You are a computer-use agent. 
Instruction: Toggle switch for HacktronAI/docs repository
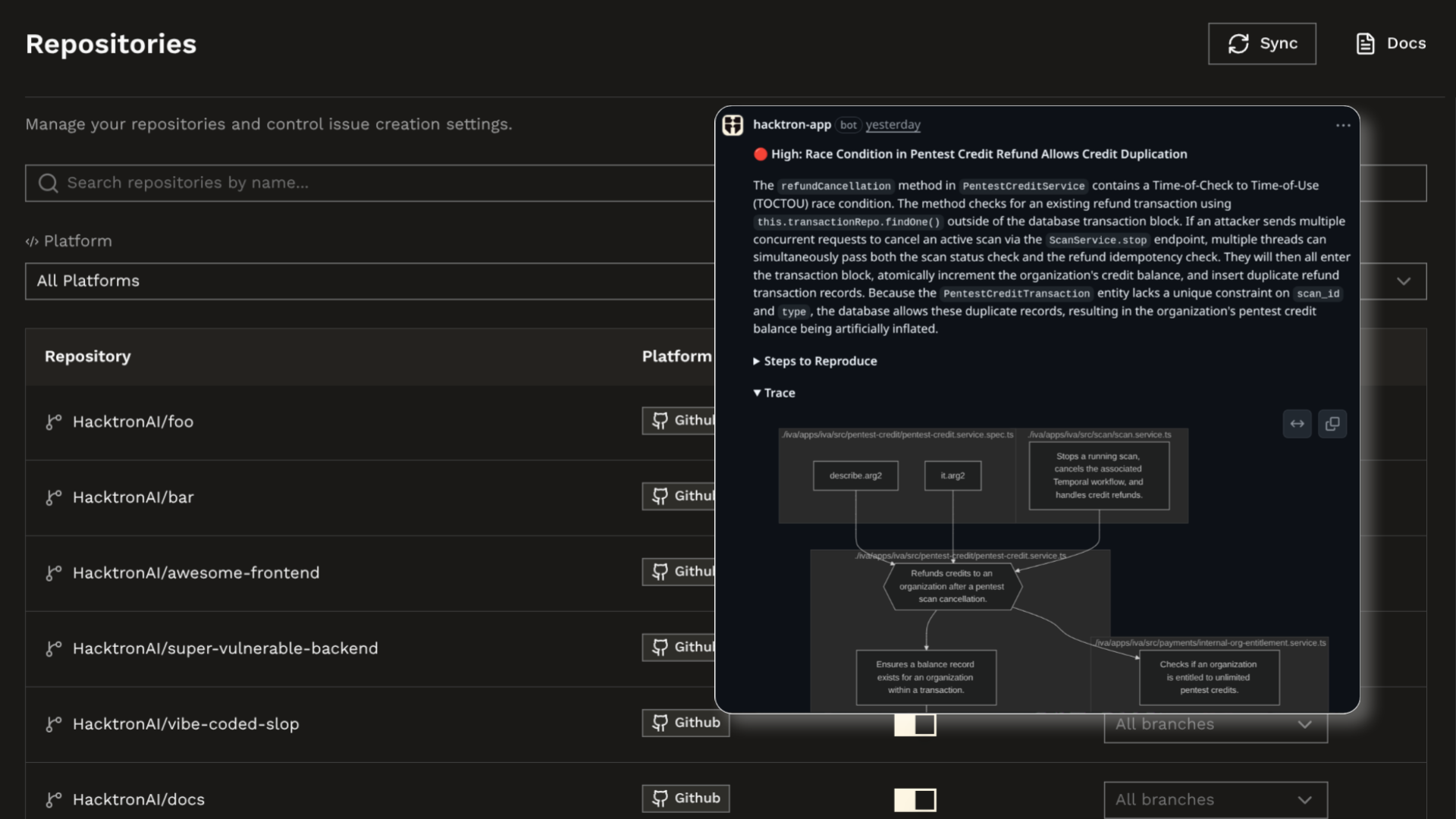[915, 800]
